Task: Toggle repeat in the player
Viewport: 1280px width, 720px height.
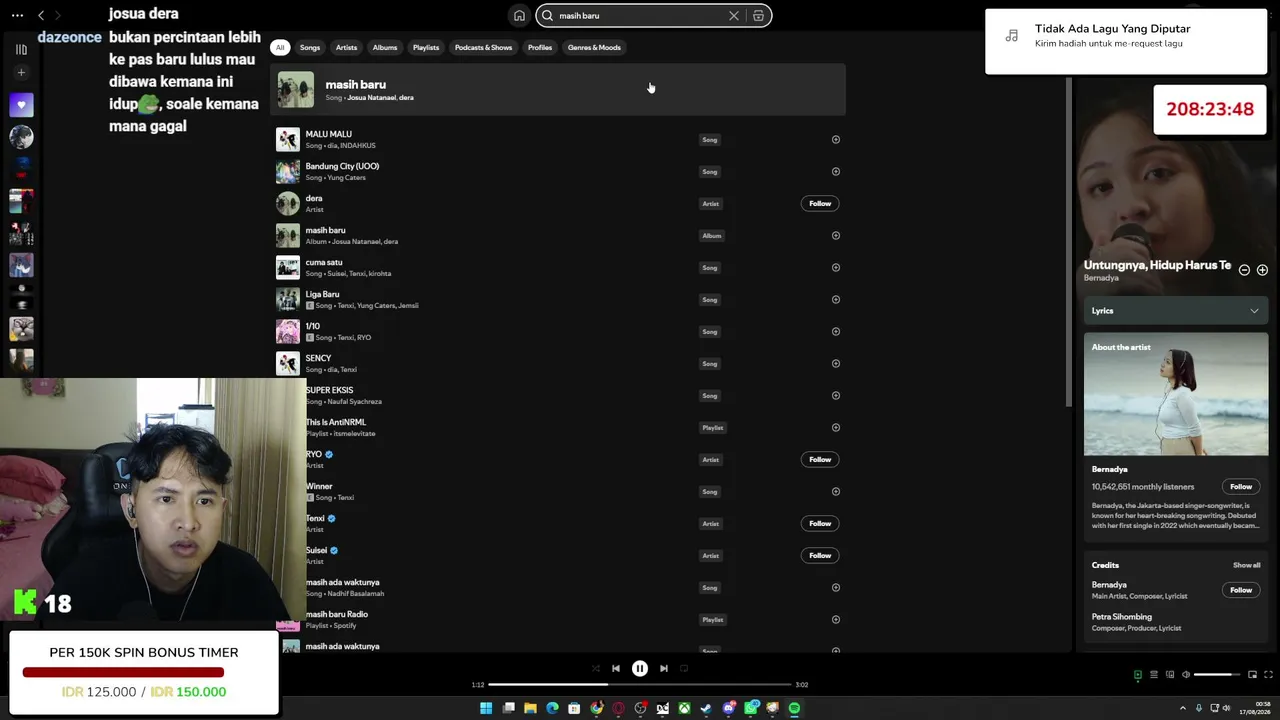Action: click(684, 669)
